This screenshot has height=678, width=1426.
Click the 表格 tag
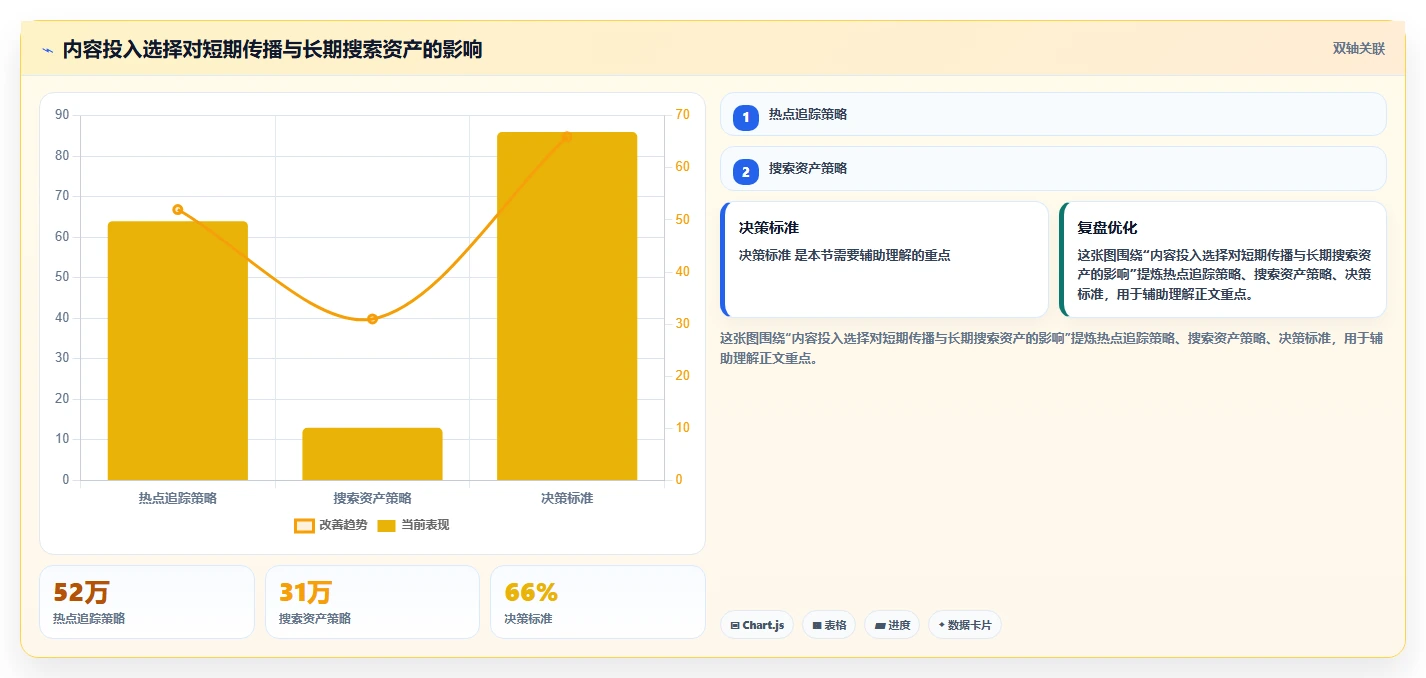(x=829, y=625)
